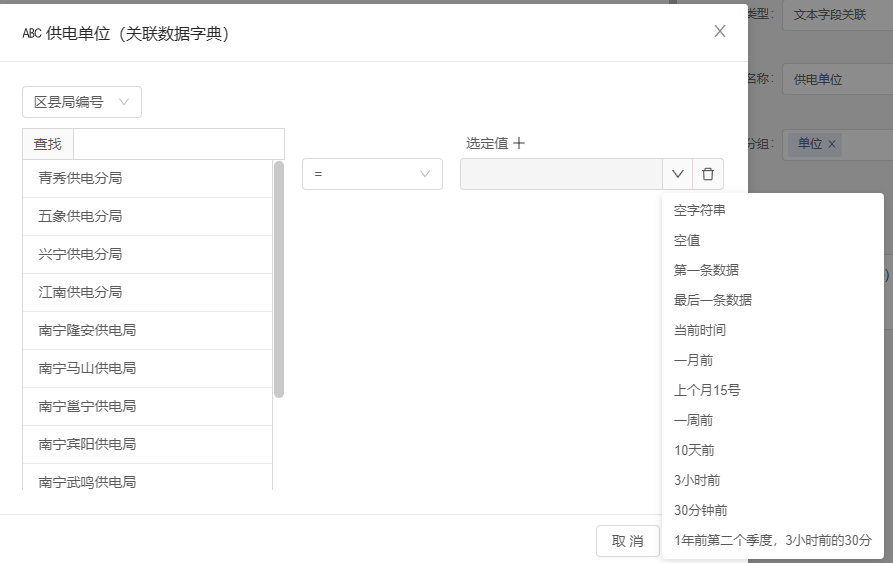Collapse the value dropdown arrow
The height and width of the screenshot is (563, 893).
pos(677,174)
